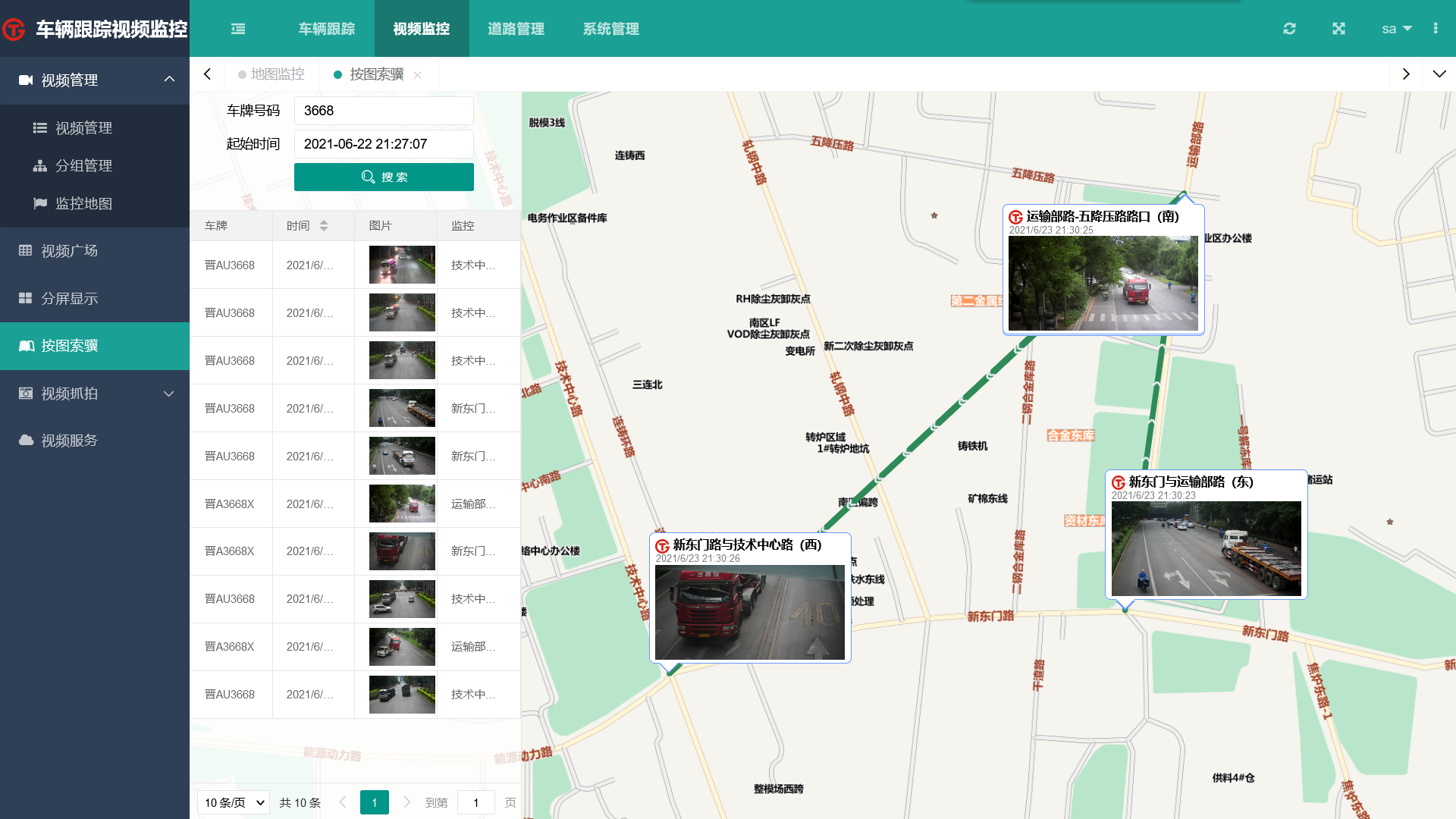
Task: Click the 搜索 search button
Action: coord(384,177)
